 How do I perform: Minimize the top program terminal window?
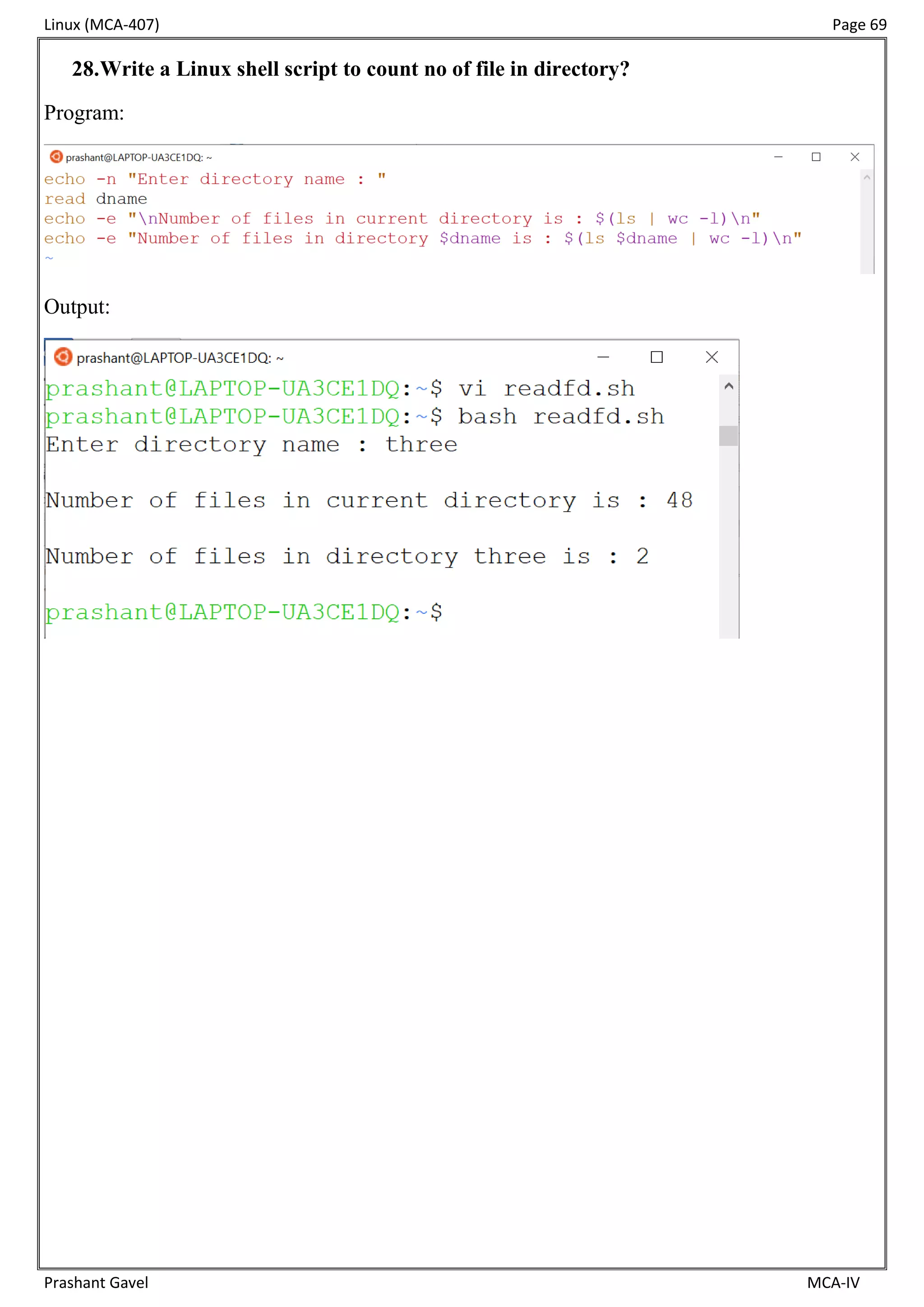778,157
